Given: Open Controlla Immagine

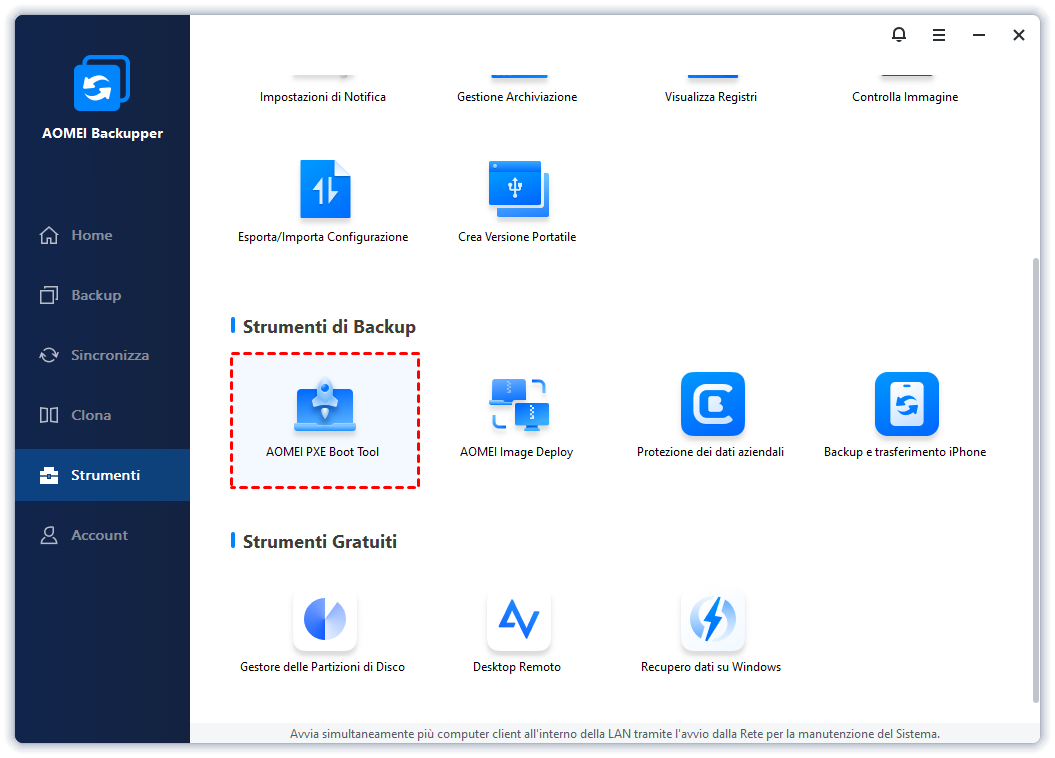Looking at the screenshot, I should pos(905,97).
